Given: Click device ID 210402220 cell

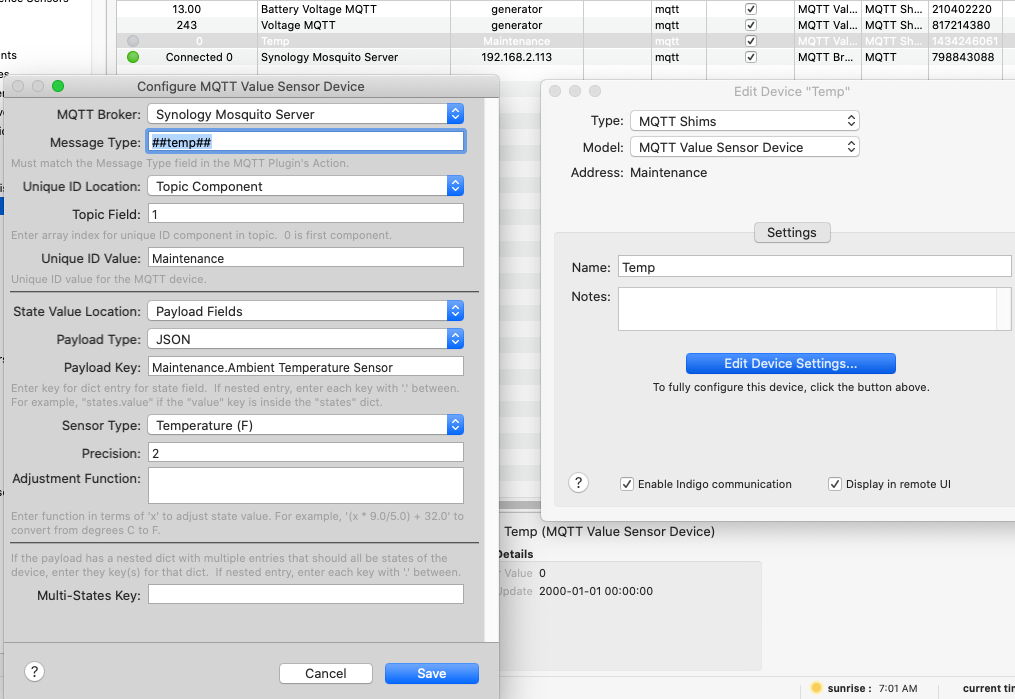Looking at the screenshot, I should pos(962,9).
